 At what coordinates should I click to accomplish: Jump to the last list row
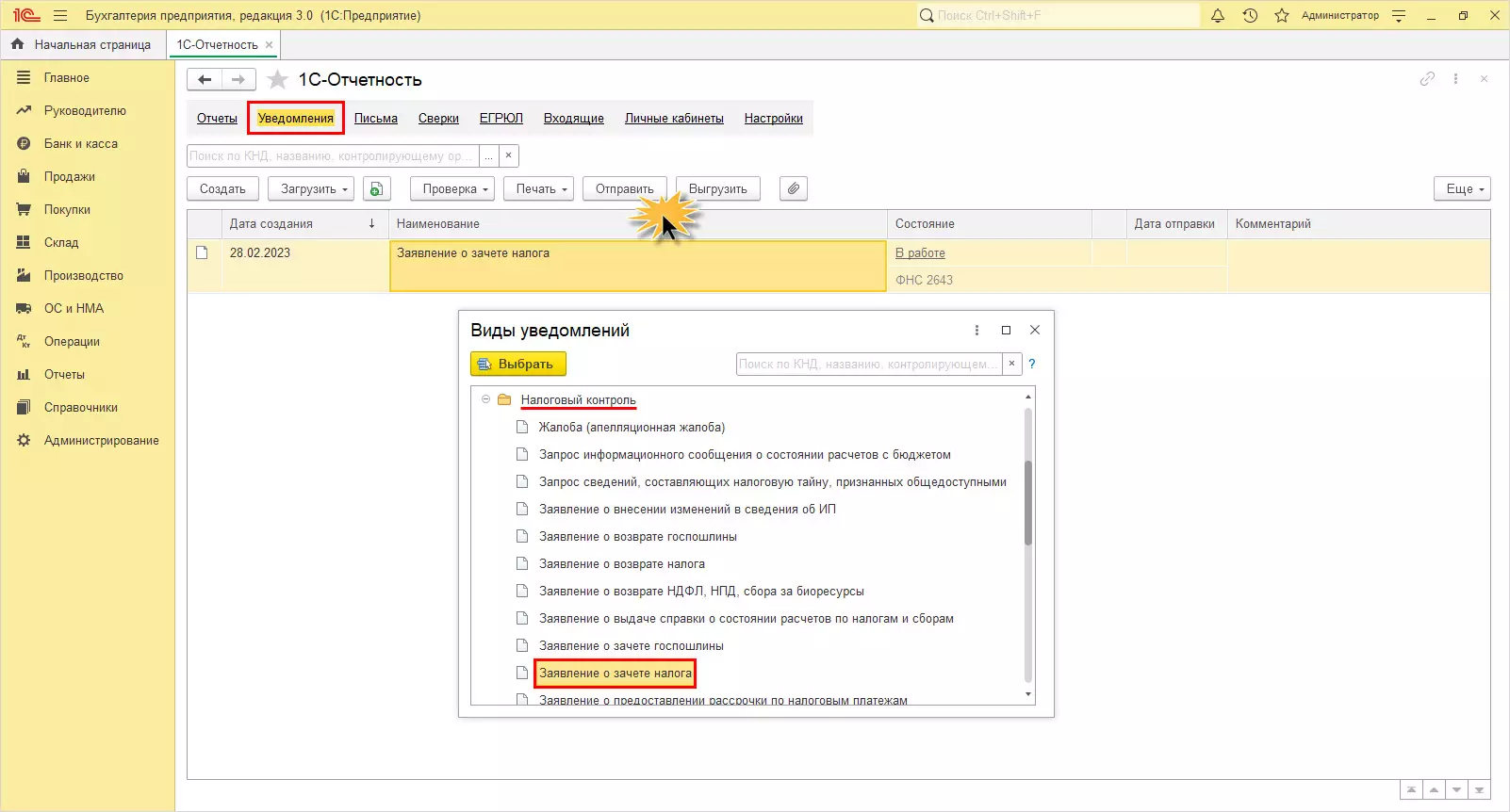coord(1480,789)
